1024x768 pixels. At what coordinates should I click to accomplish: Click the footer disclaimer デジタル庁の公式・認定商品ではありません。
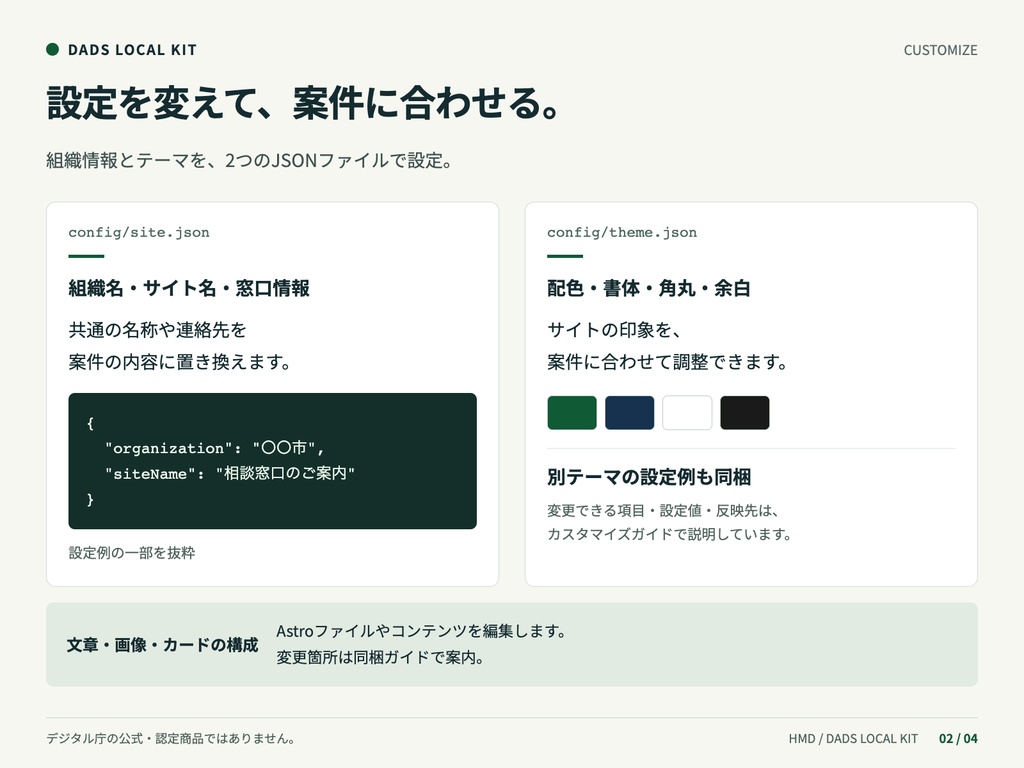(171, 739)
